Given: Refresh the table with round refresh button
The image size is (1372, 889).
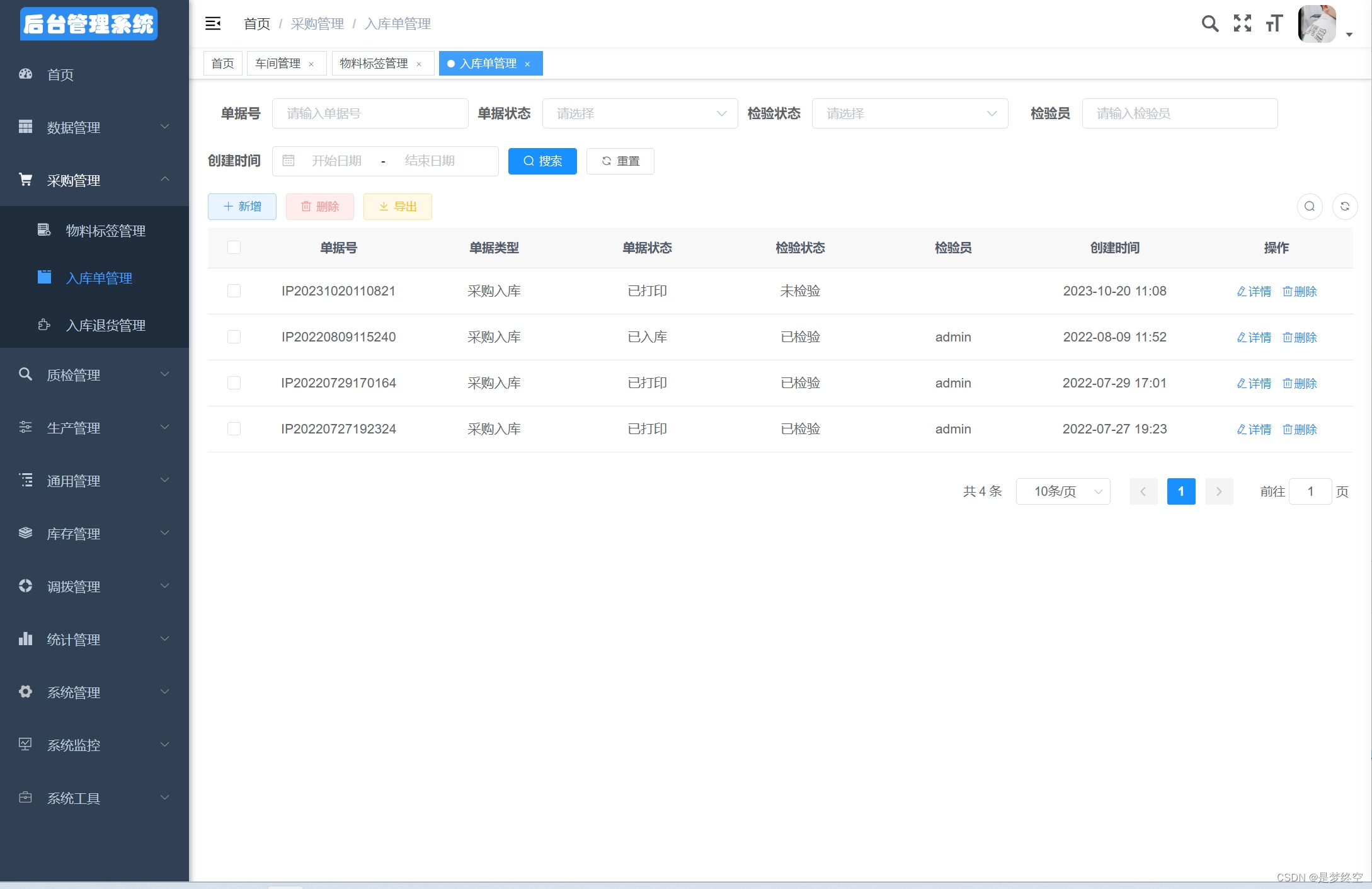Looking at the screenshot, I should 1345,207.
